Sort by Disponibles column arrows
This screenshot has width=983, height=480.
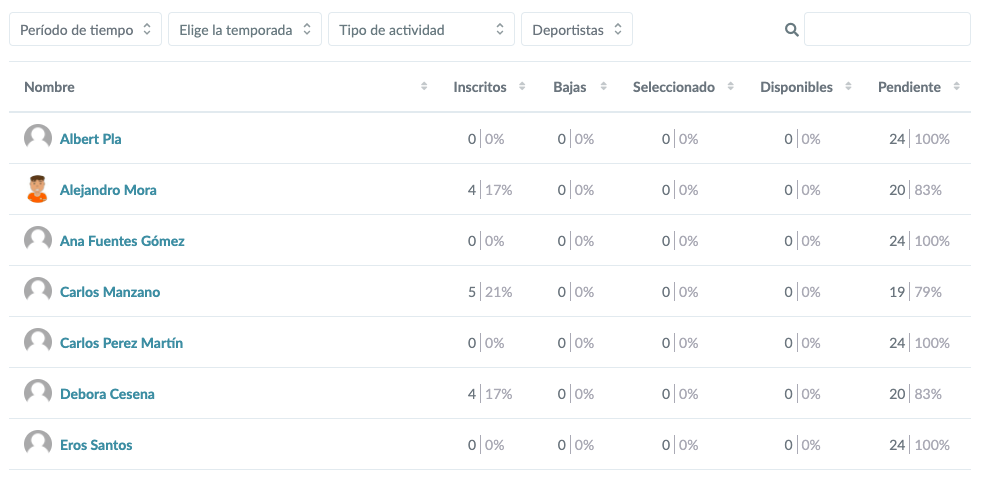point(848,88)
